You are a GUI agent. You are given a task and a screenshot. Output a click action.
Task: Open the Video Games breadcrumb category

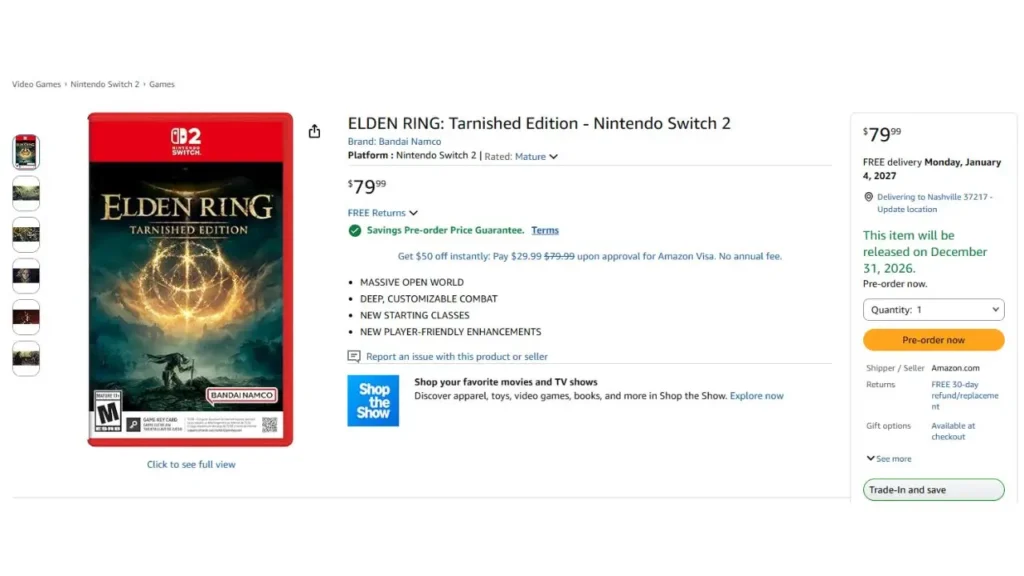pos(36,84)
